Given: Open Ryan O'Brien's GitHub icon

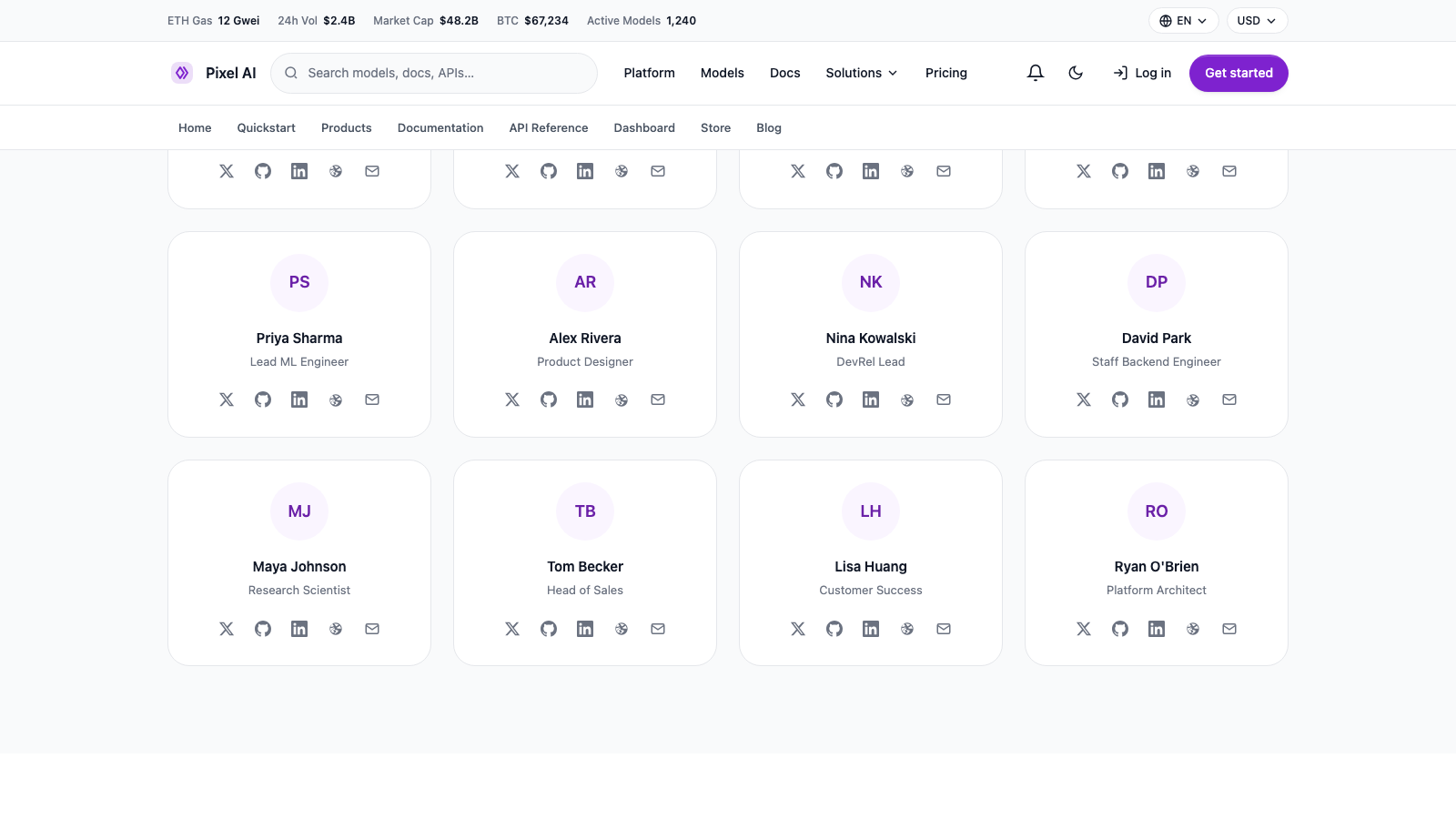Looking at the screenshot, I should (x=1120, y=629).
